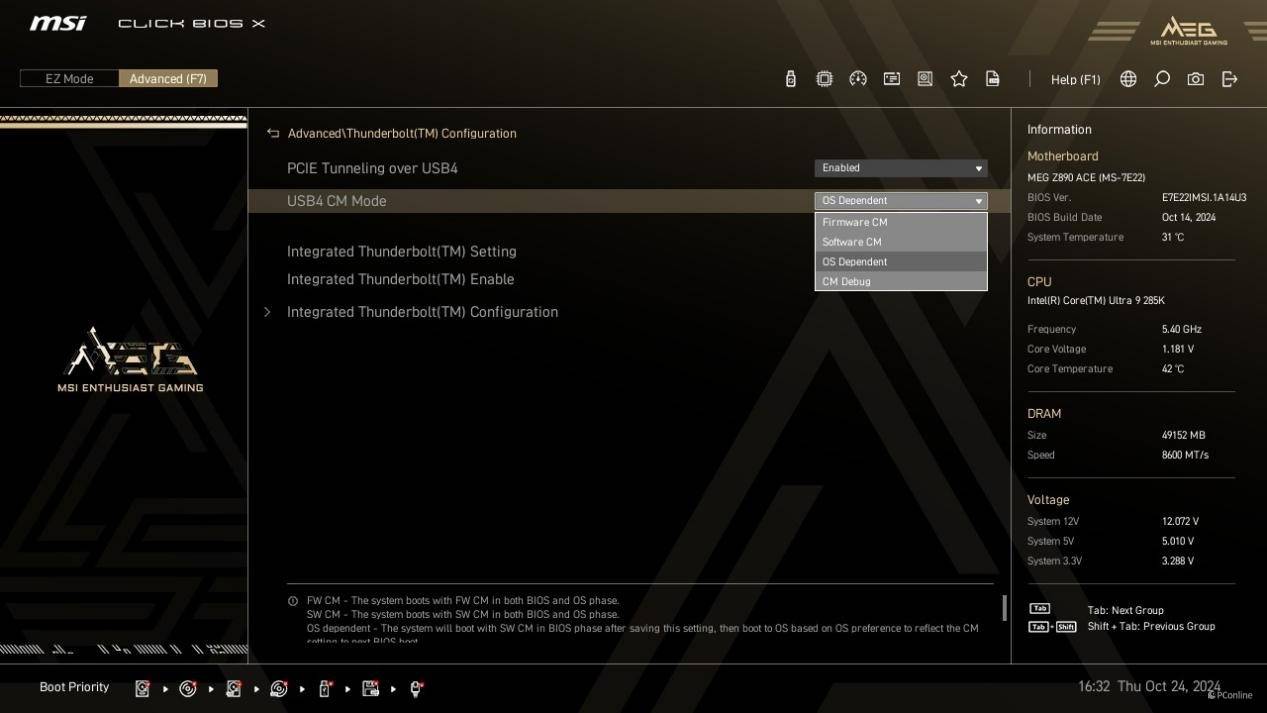Click the 8600 MT/s DRAM speed value
Viewport: 1267px width, 713px height.
[x=1185, y=455]
